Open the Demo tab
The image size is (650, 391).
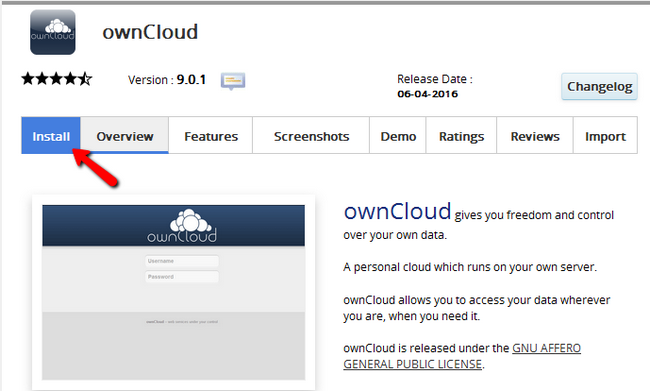tap(398, 136)
